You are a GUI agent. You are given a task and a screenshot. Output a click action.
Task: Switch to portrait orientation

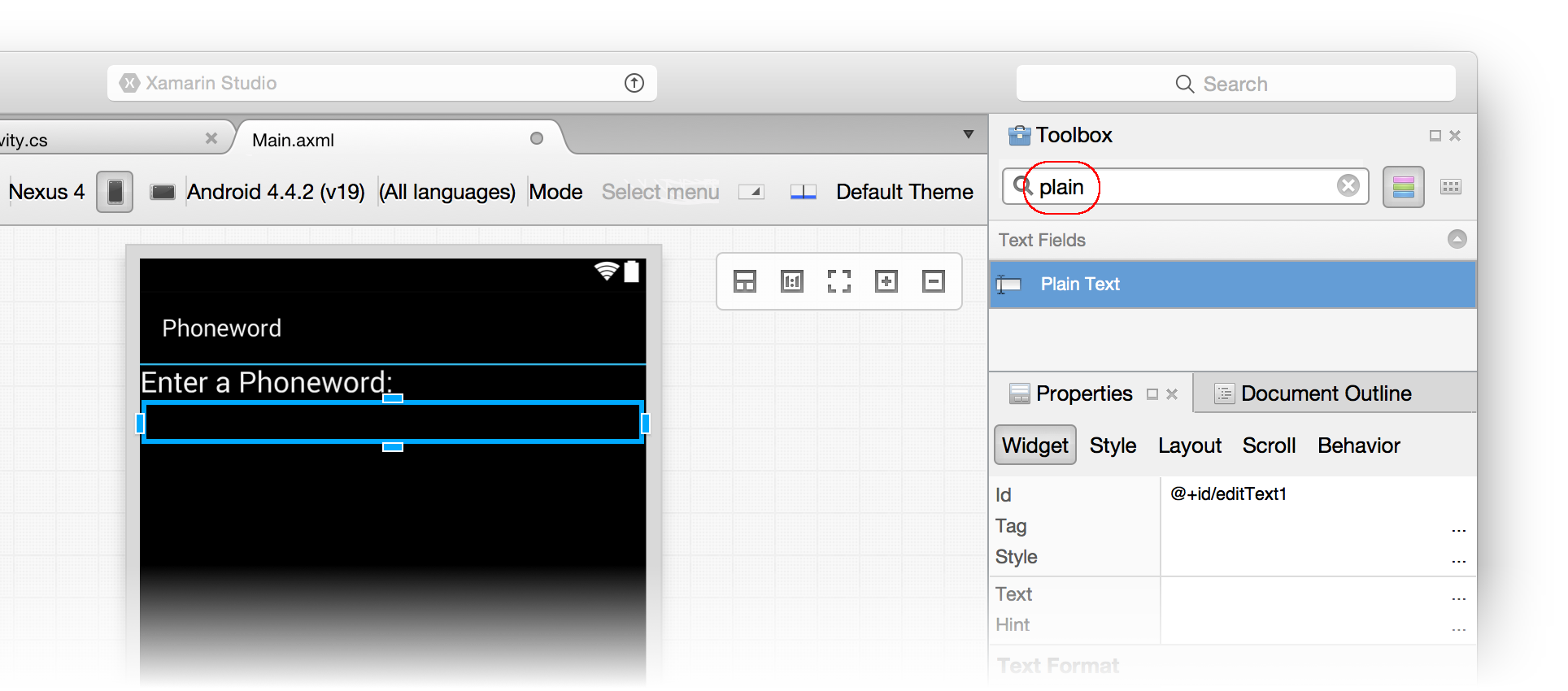(x=115, y=192)
